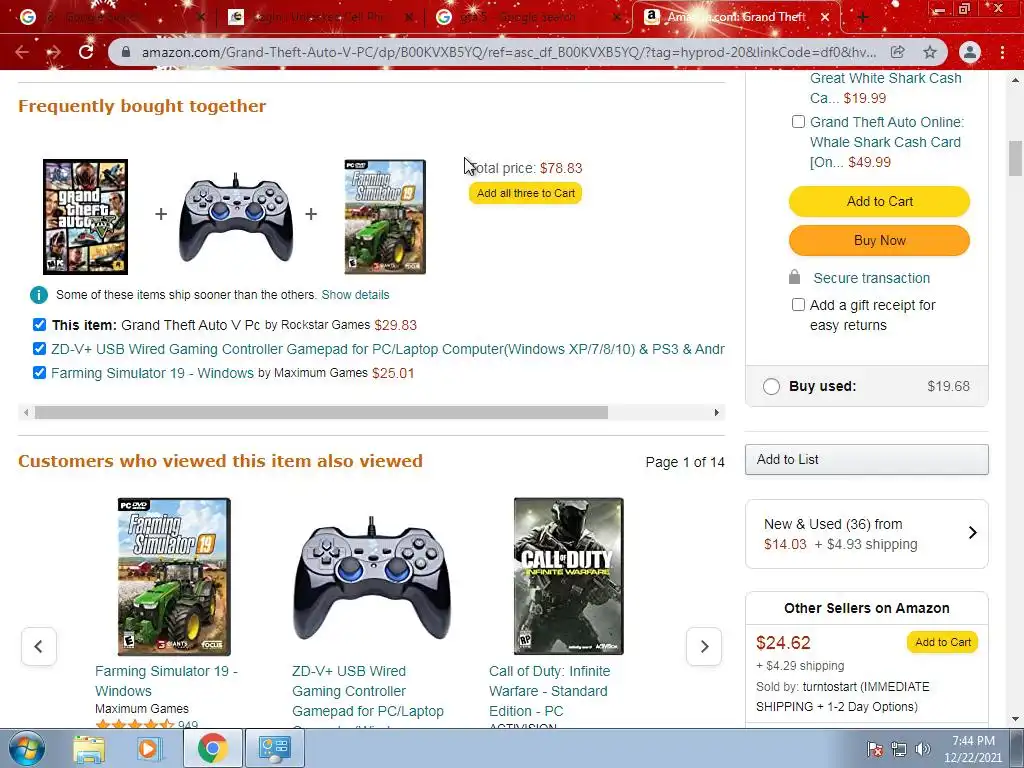Click the Buy Now button

(879, 240)
